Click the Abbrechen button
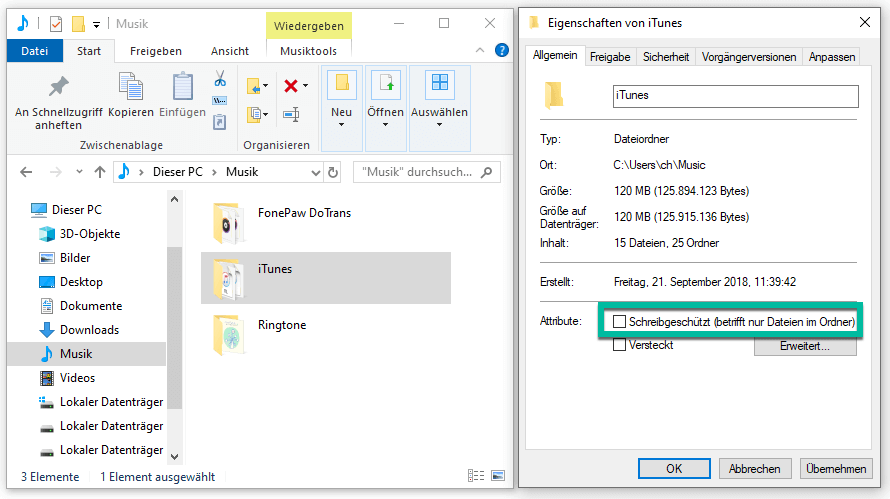This screenshot has height=499, width=890. (754, 468)
